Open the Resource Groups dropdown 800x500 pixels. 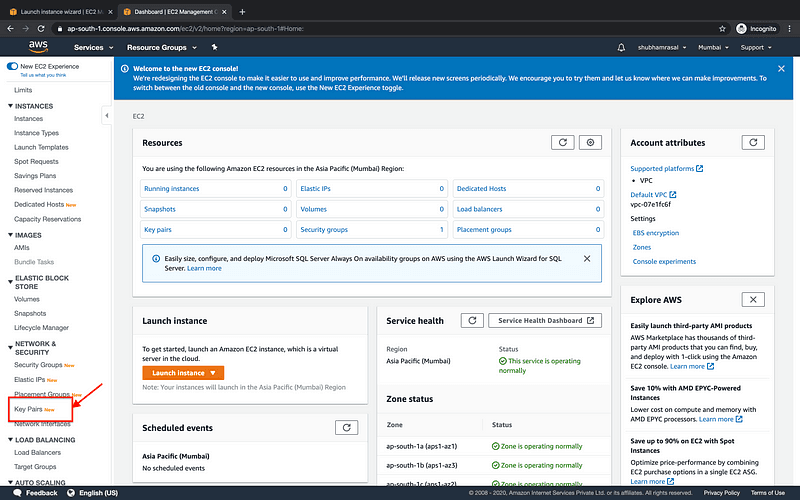[x=162, y=47]
